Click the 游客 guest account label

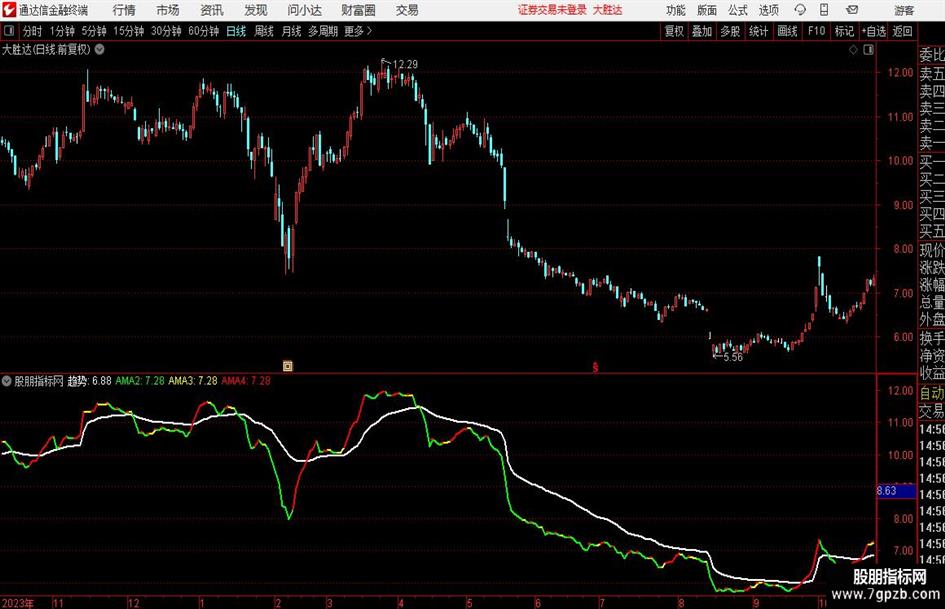click(903, 10)
